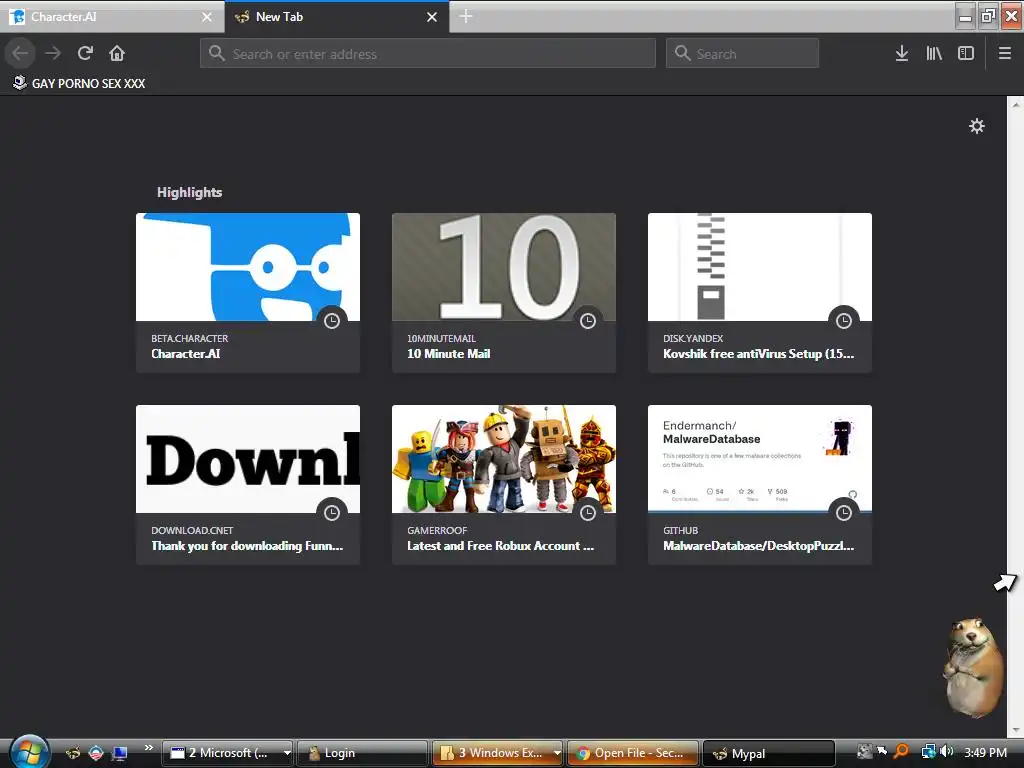Click the gopher desktop character
The width and height of the screenshot is (1024, 768).
tap(974, 666)
